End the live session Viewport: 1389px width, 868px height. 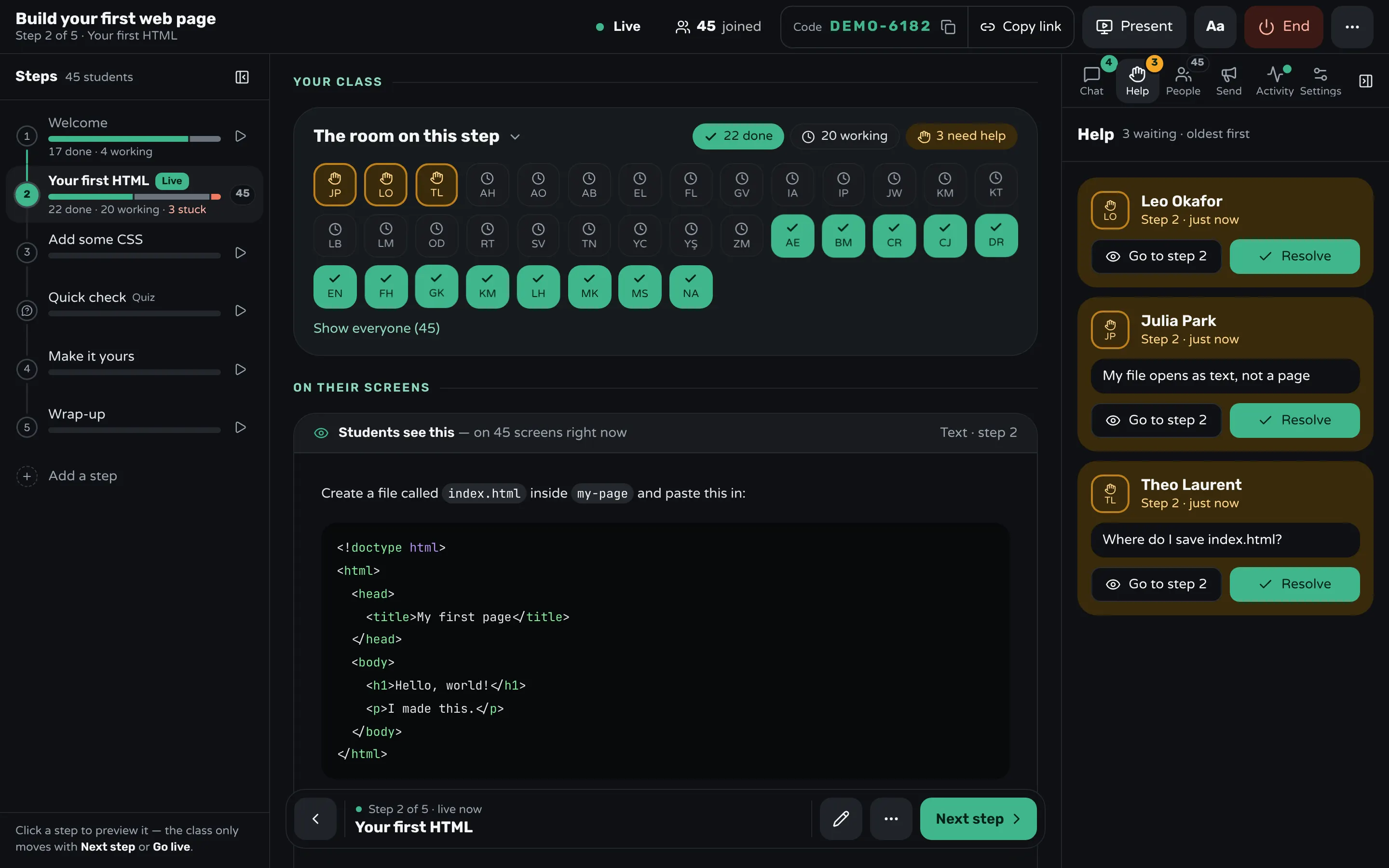pyautogui.click(x=1283, y=27)
